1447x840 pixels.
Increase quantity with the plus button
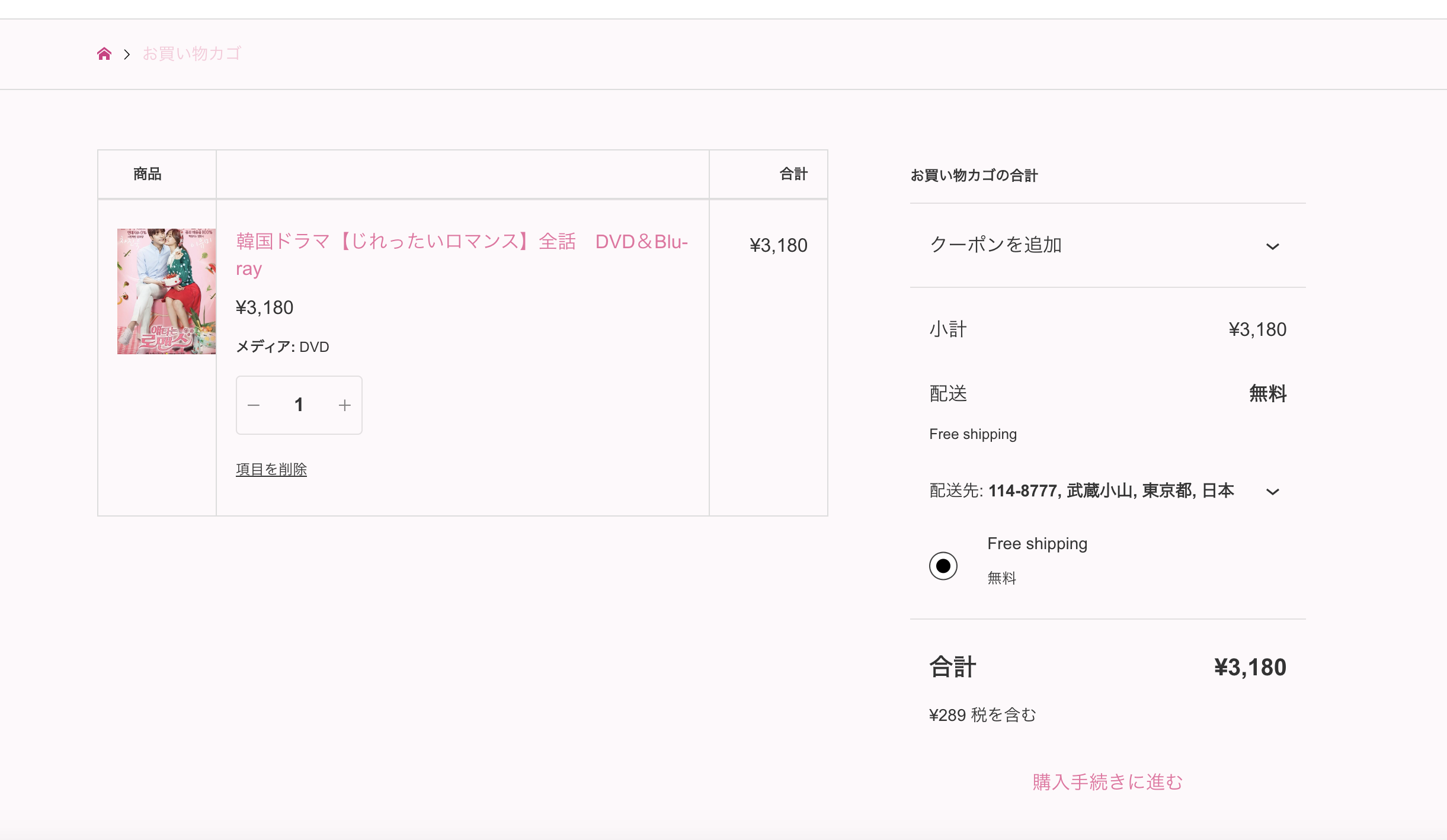(x=345, y=405)
